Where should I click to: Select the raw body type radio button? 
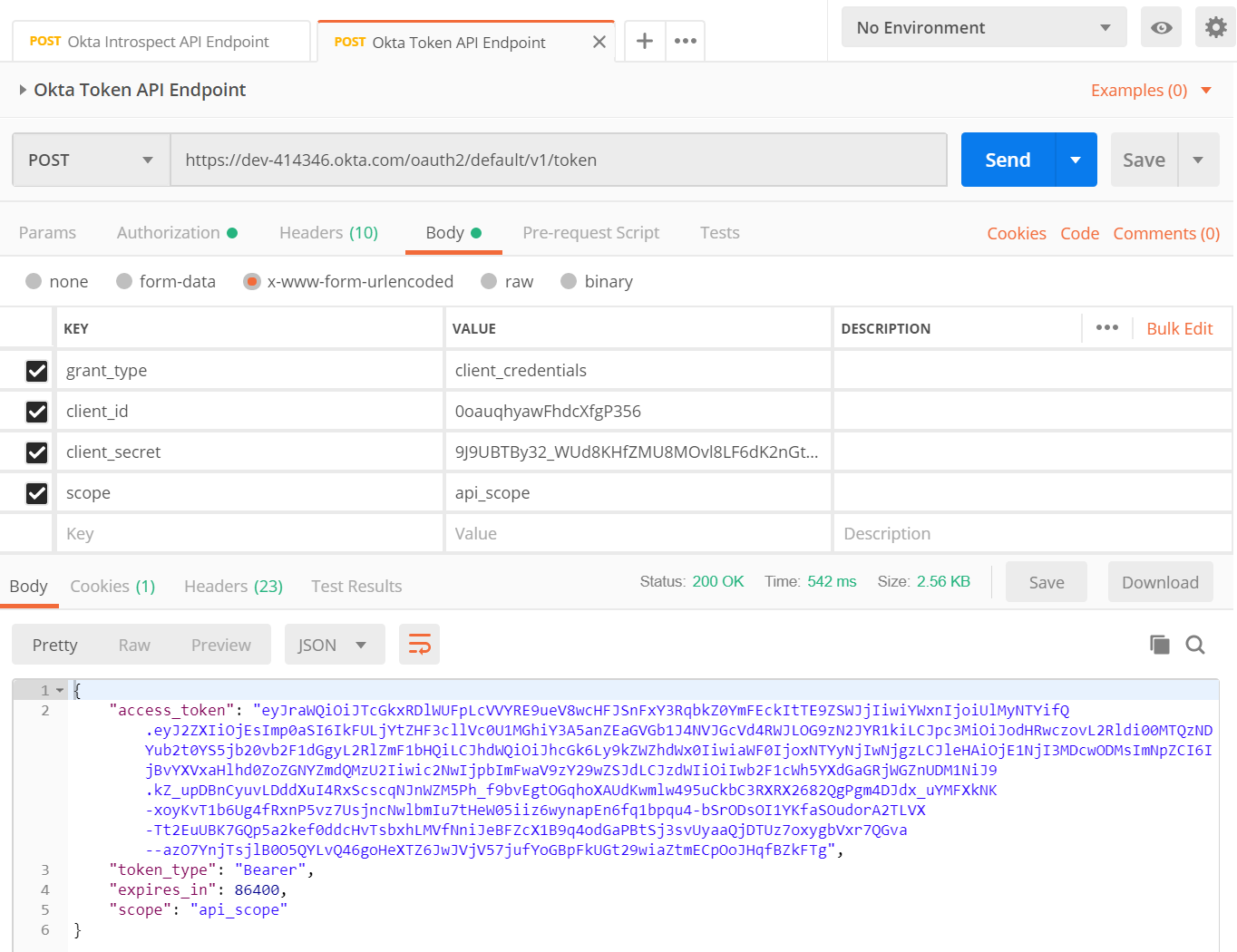coord(490,282)
